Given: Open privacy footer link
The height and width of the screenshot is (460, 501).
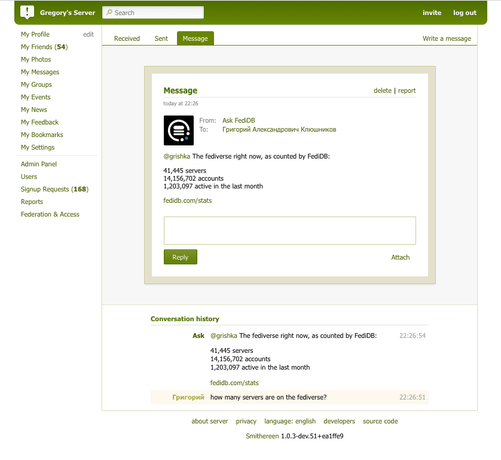Looking at the screenshot, I should (x=246, y=421).
